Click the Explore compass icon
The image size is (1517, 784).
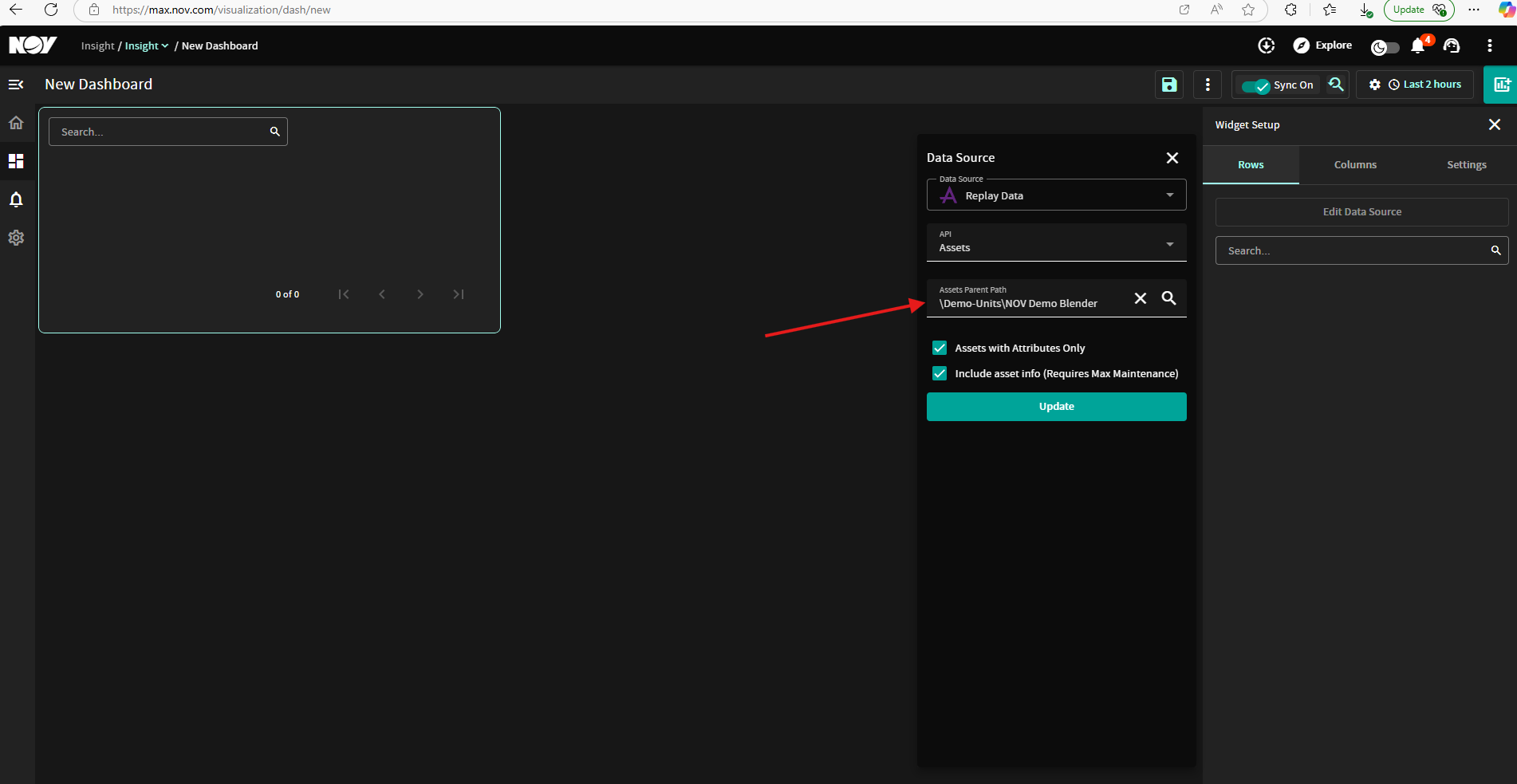pos(1301,45)
